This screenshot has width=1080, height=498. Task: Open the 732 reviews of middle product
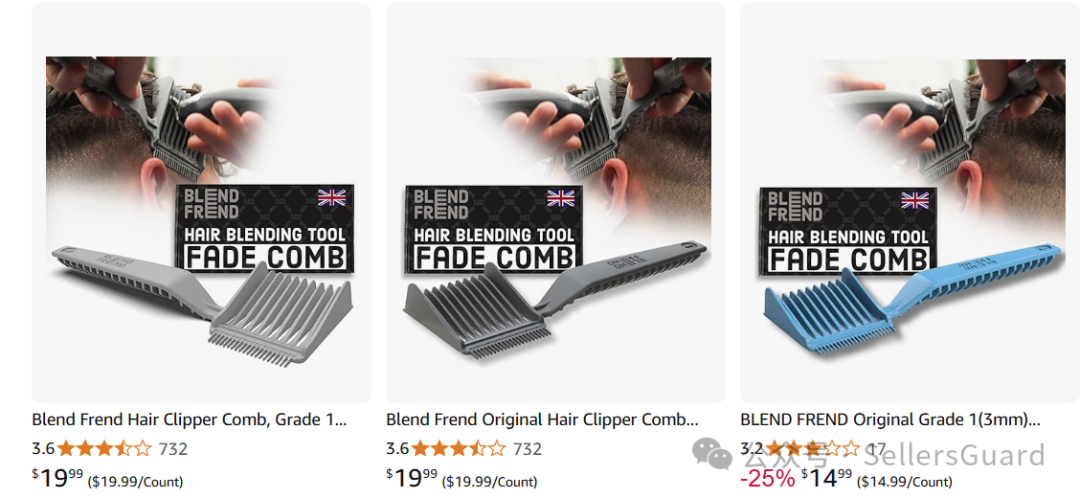[x=527, y=449]
